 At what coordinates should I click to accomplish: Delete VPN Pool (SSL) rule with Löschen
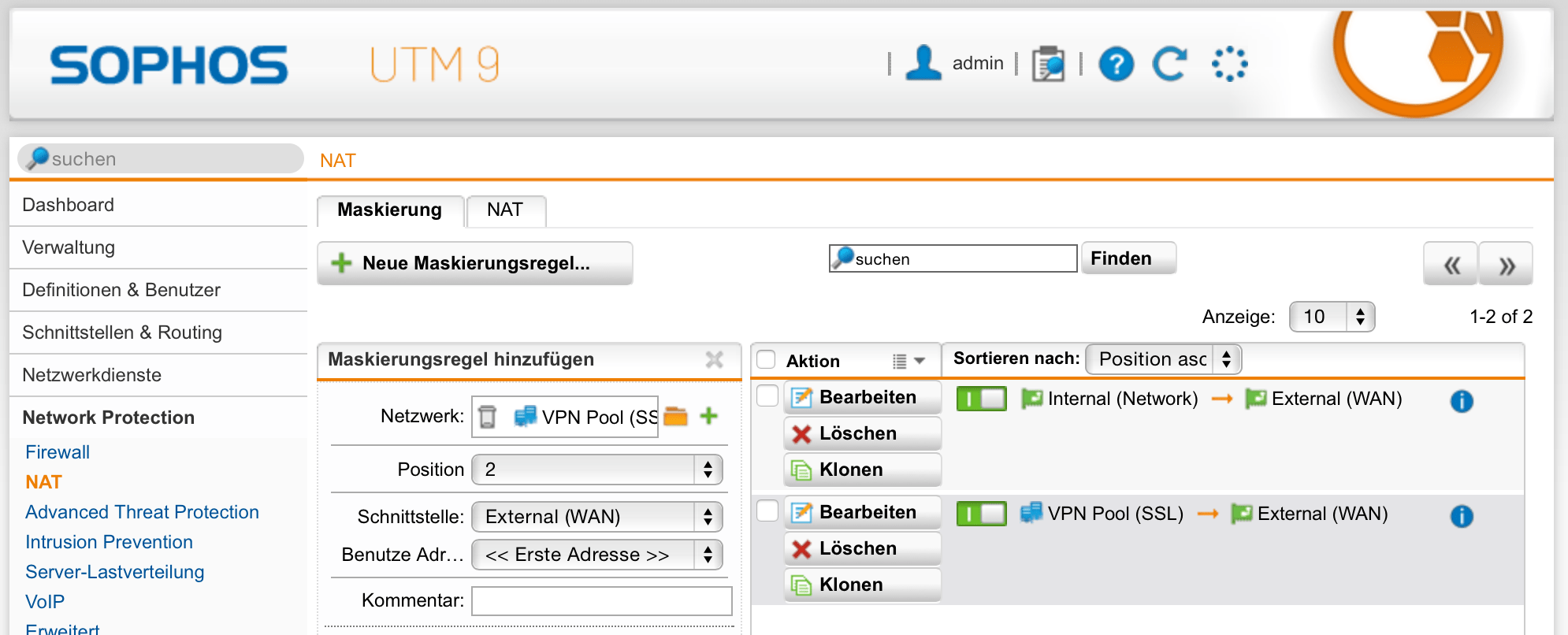click(863, 548)
